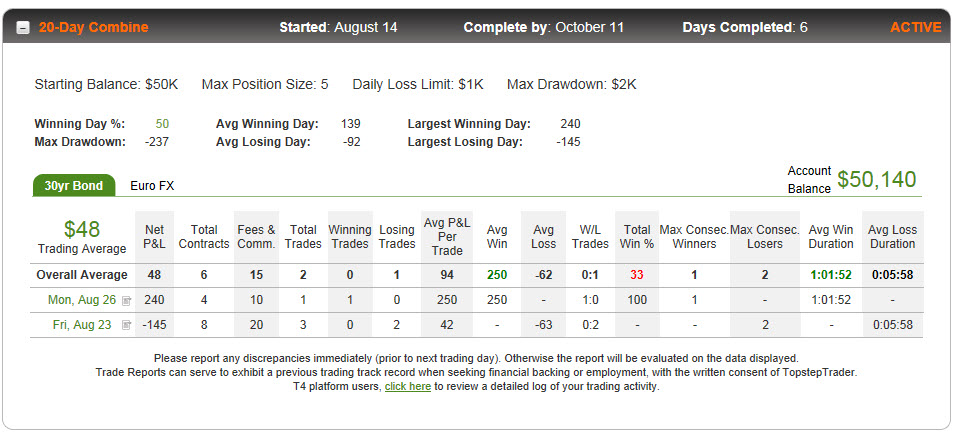
Task: Switch to the Euro FX tab
Action: [x=152, y=186]
